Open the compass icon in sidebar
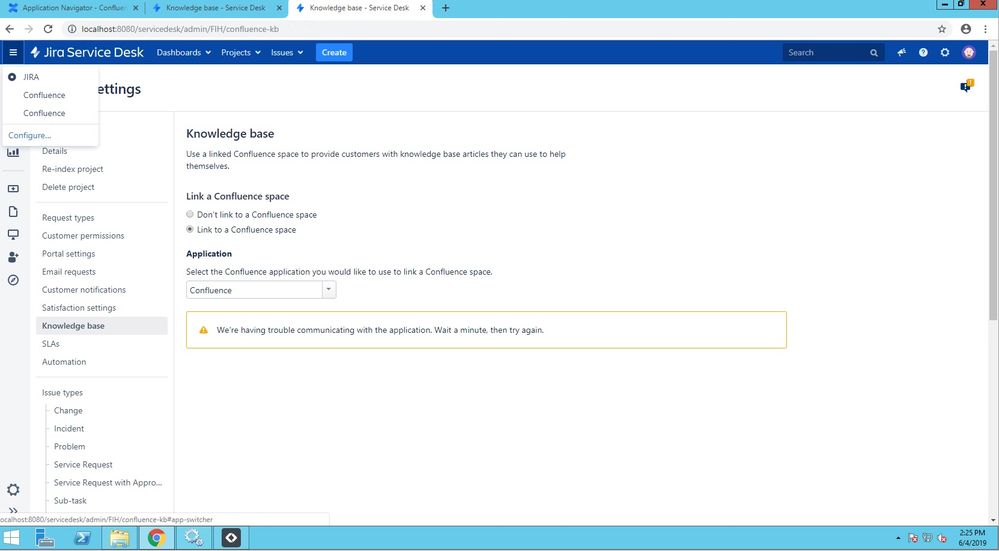The height and width of the screenshot is (551, 999). [x=13, y=280]
